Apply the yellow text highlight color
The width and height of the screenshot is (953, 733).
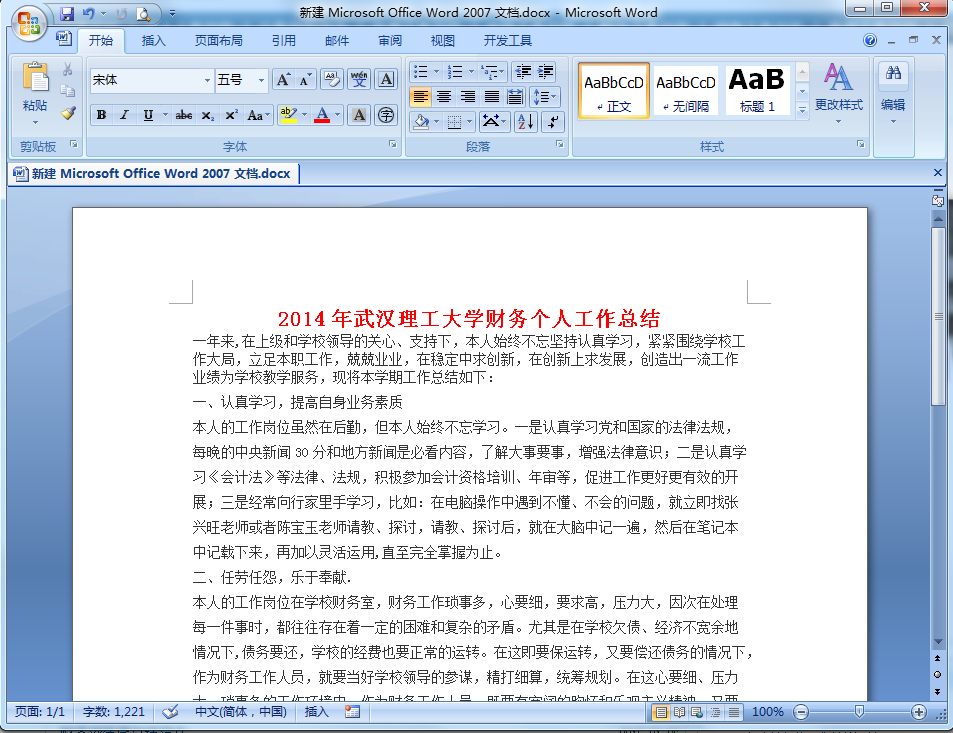coord(288,115)
